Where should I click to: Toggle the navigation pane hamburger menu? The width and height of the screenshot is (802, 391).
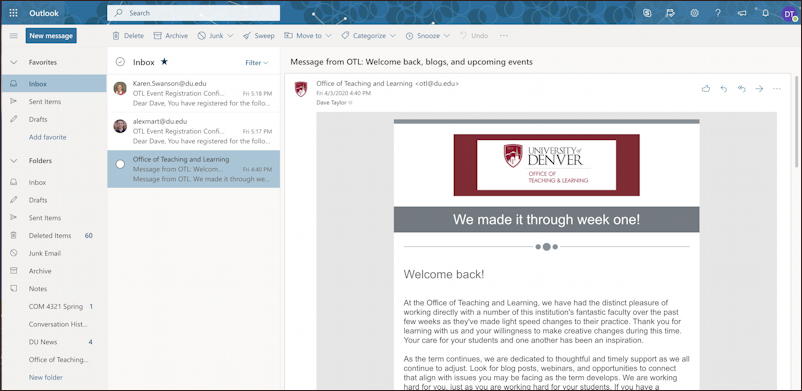pyautogui.click(x=13, y=36)
